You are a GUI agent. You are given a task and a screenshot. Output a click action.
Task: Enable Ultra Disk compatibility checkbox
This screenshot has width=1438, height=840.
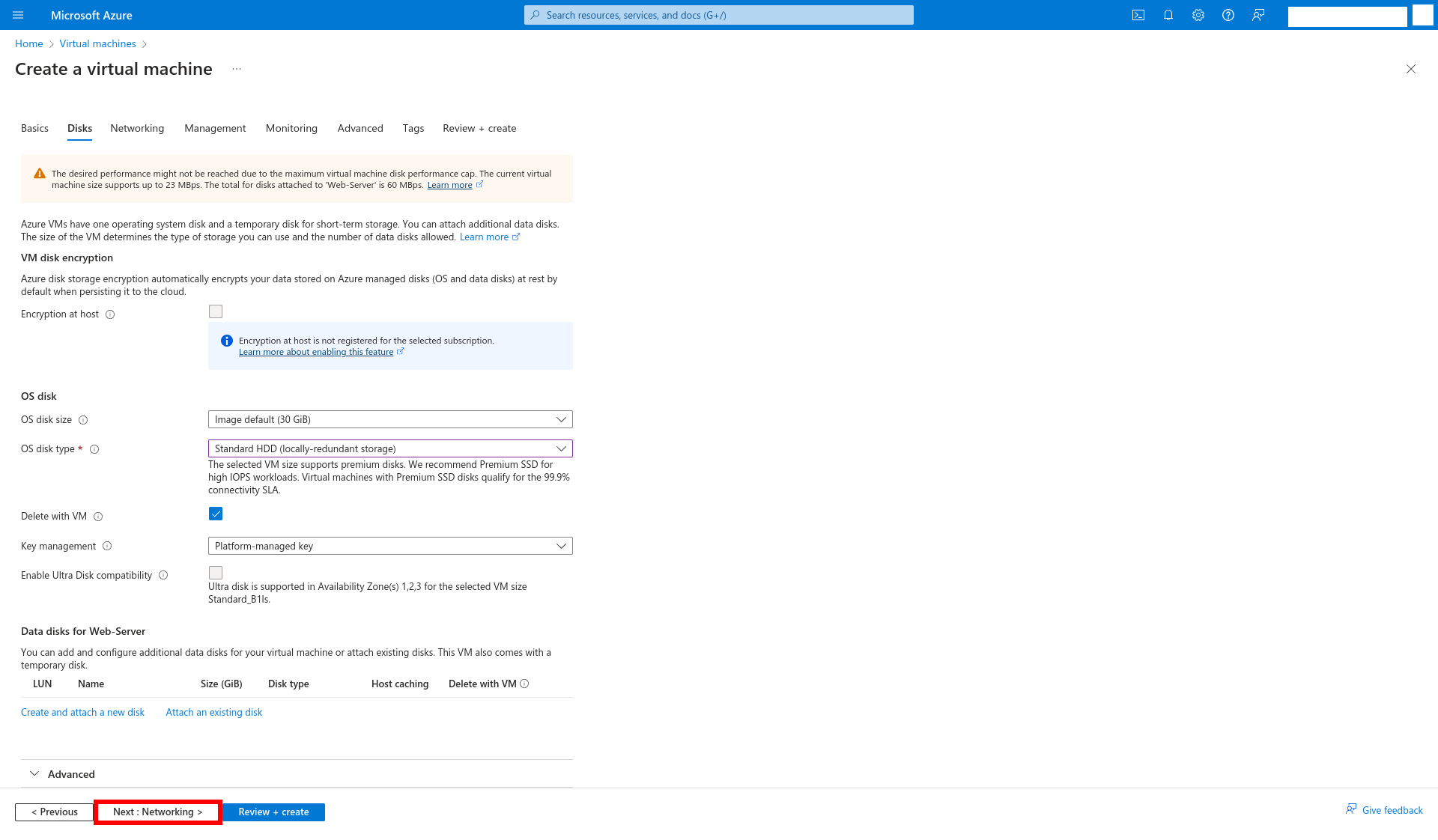(216, 573)
